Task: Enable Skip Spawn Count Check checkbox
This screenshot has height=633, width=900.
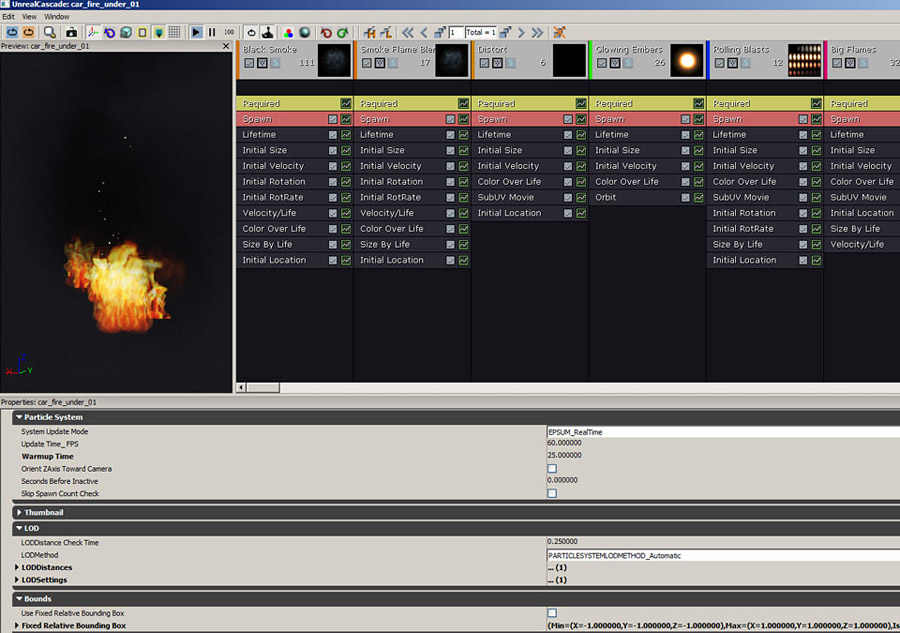Action: (552, 493)
